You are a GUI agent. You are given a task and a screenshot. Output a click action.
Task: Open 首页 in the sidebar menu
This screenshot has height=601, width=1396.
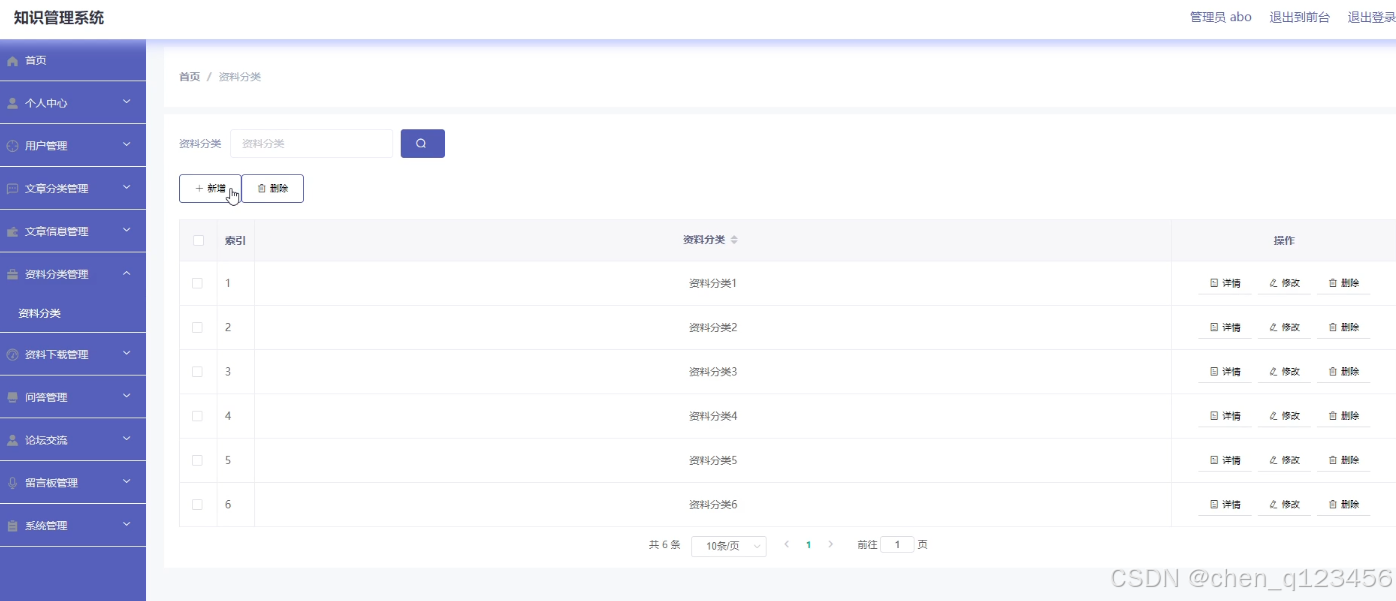[73, 61]
